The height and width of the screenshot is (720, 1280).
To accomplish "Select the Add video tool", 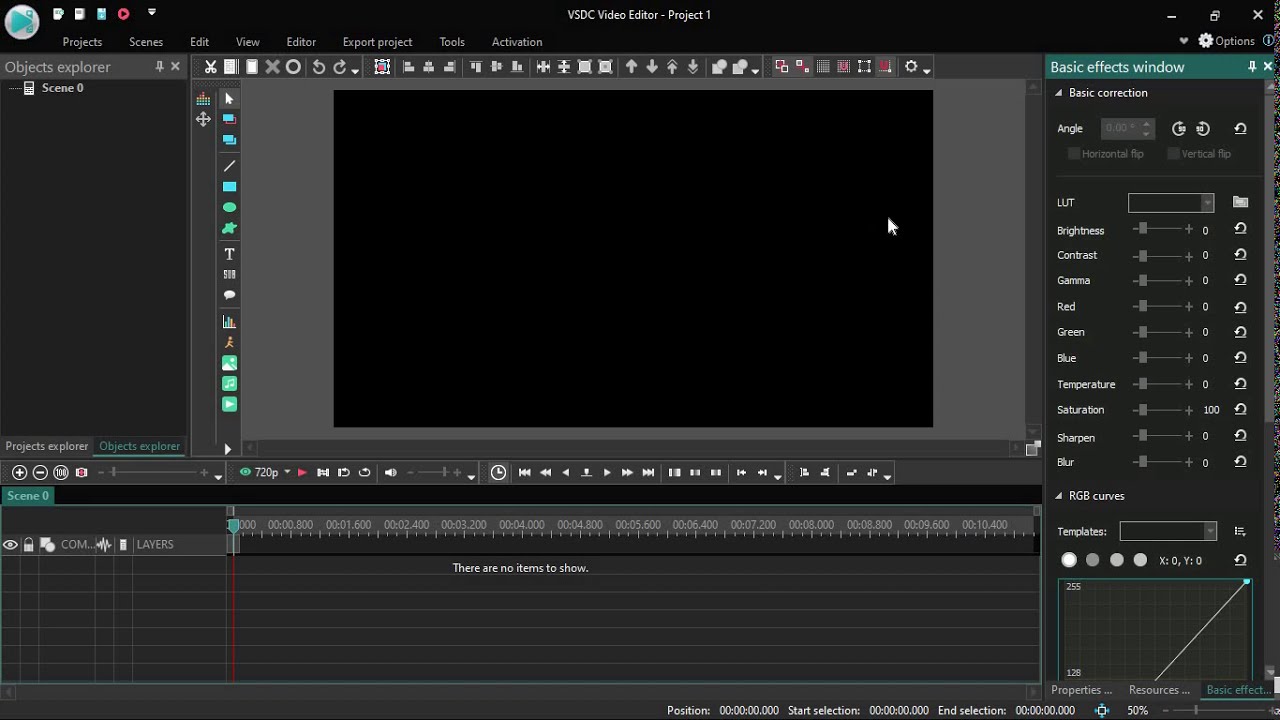I will coord(229,404).
